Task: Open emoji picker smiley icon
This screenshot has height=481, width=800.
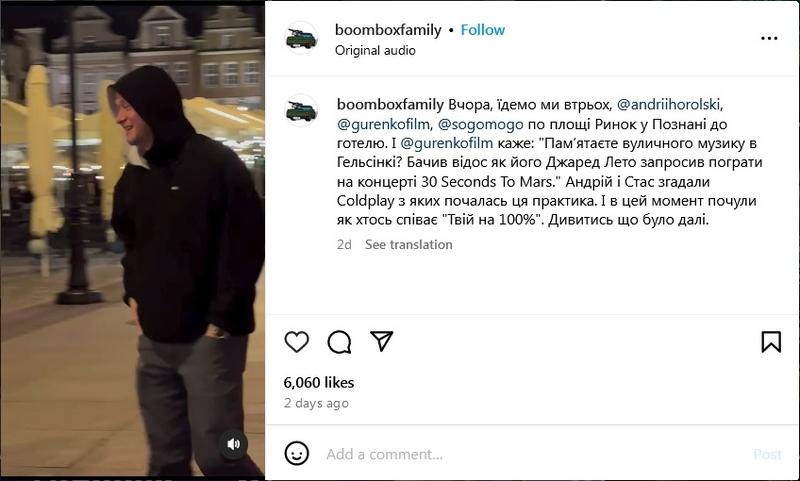Action: click(x=296, y=453)
